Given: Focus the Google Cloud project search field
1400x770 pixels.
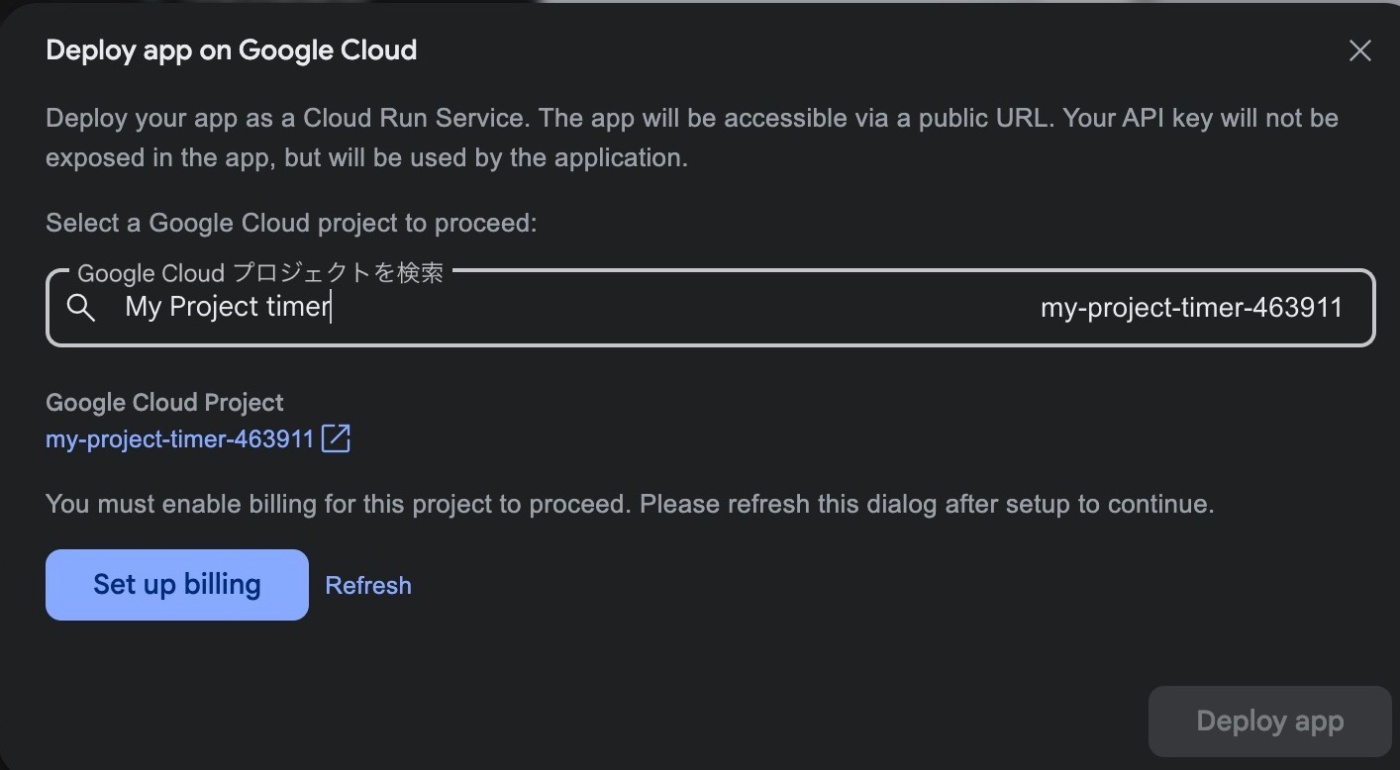Looking at the screenshot, I should [710, 308].
